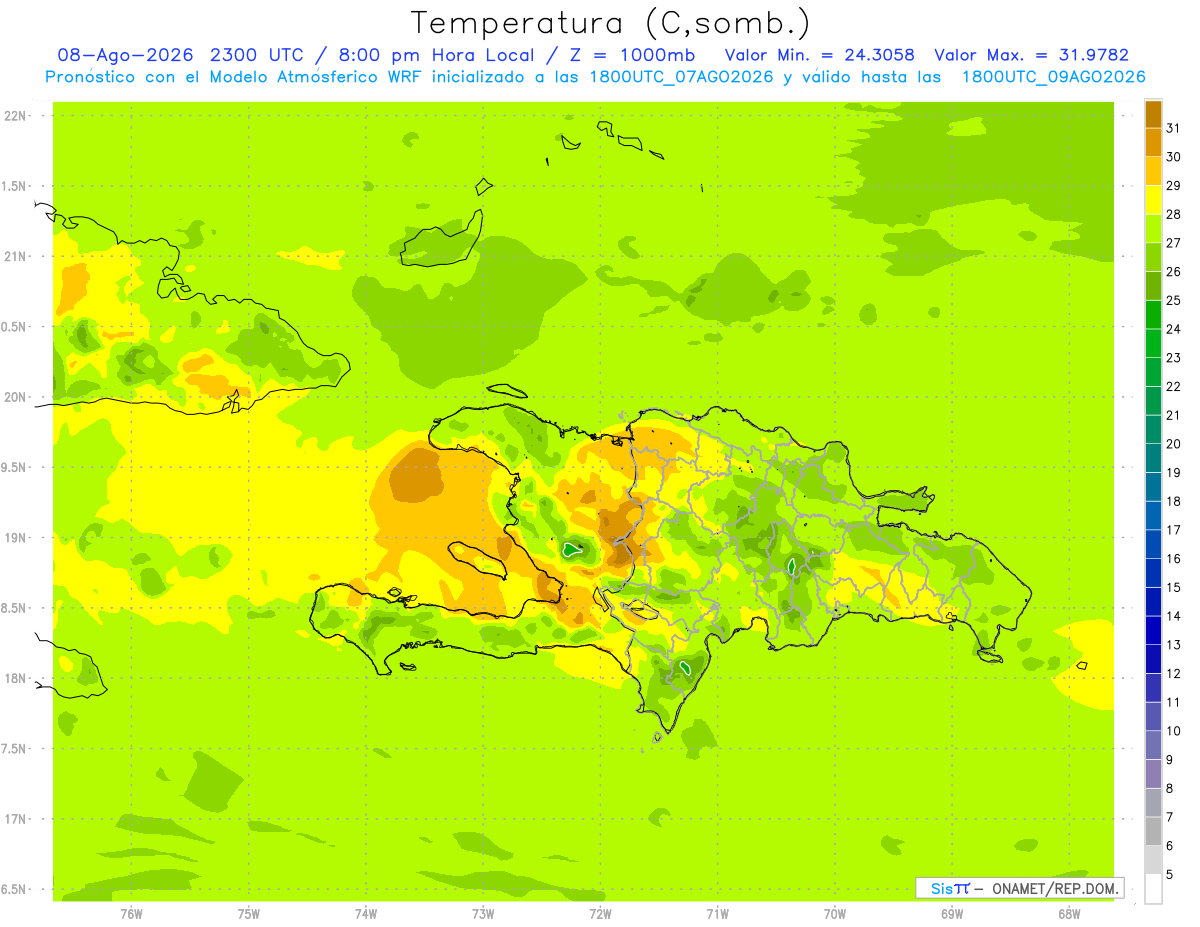Select the date text '08-Ago-2026 2300 UTC'

[x=180, y=55]
